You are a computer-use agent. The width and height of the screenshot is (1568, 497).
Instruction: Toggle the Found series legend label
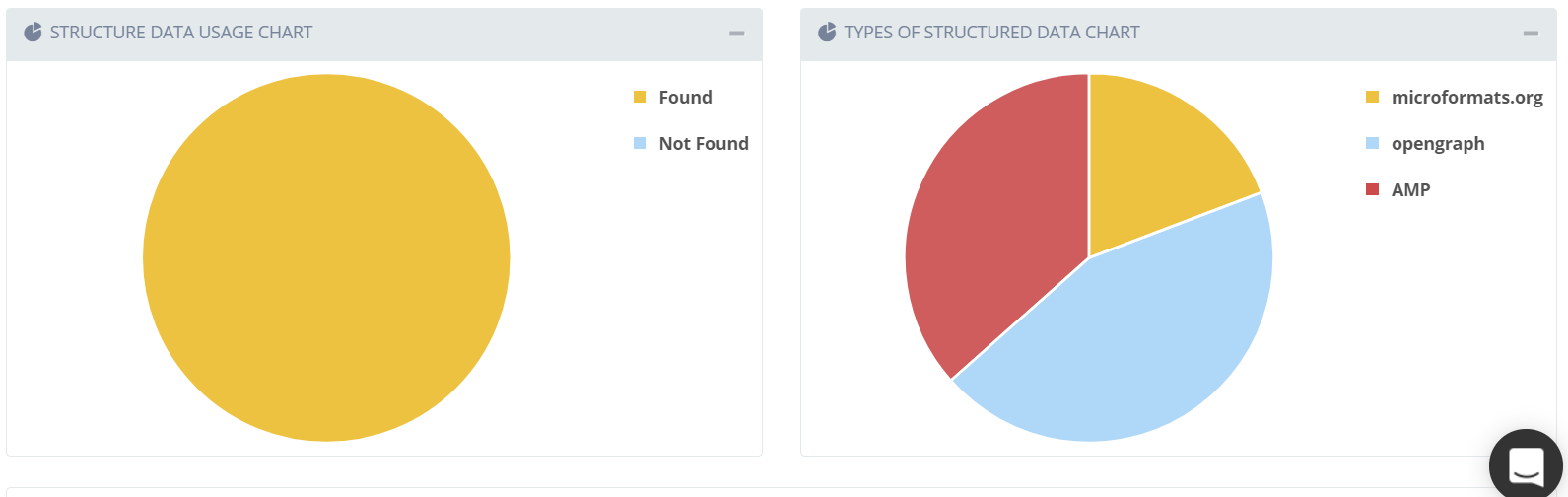(x=685, y=97)
